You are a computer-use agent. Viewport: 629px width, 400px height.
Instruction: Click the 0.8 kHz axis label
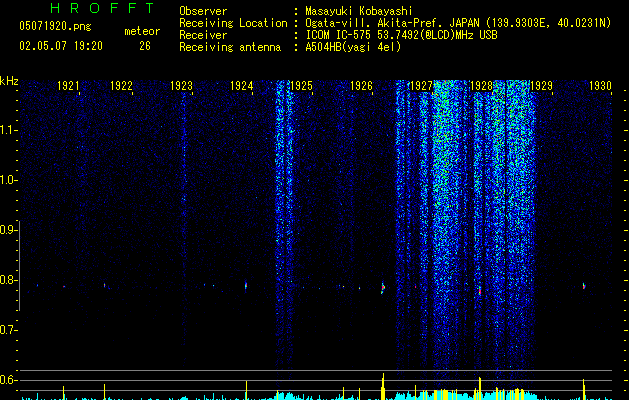point(8,280)
